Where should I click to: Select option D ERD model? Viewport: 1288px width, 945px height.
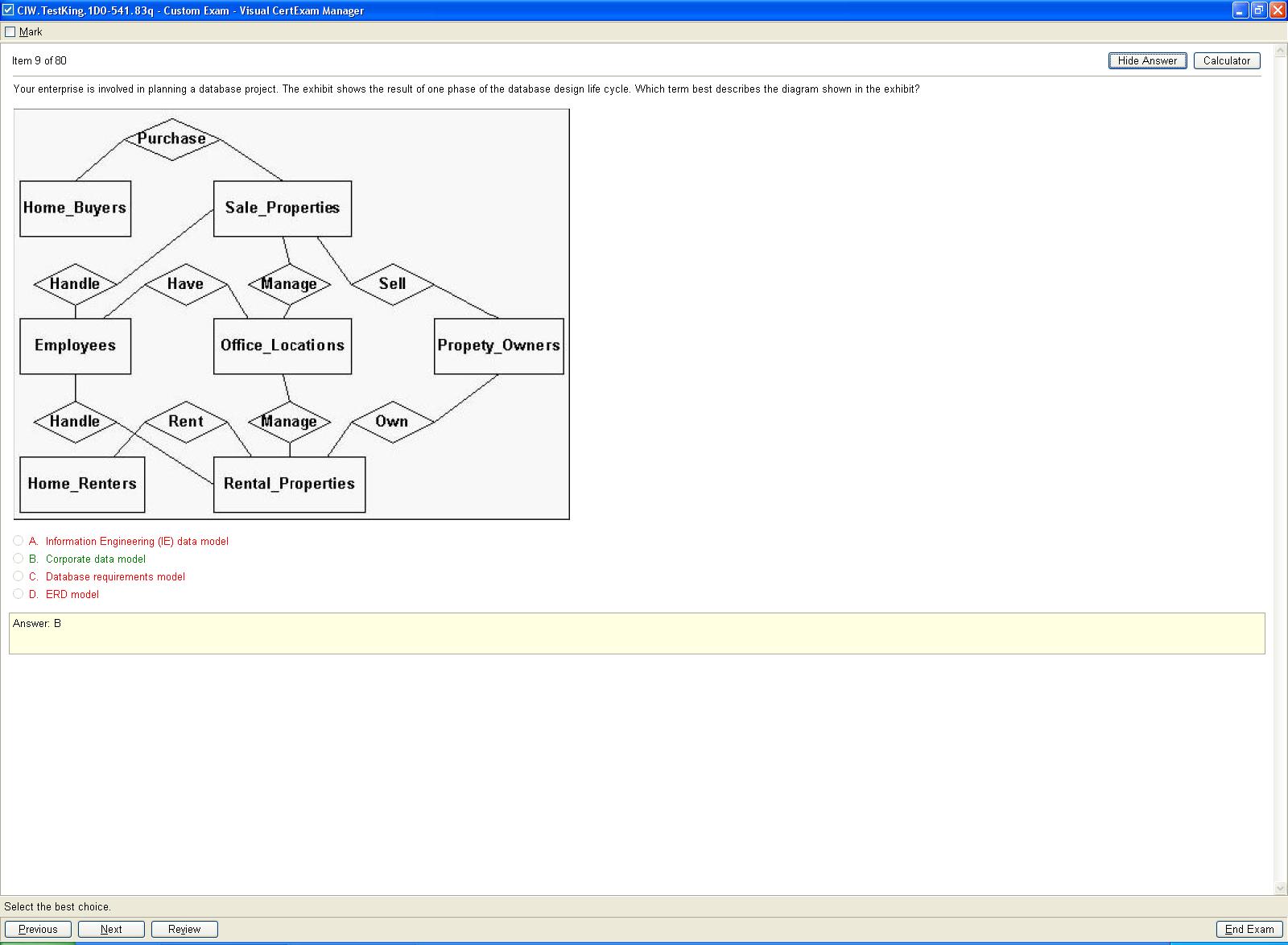point(19,594)
